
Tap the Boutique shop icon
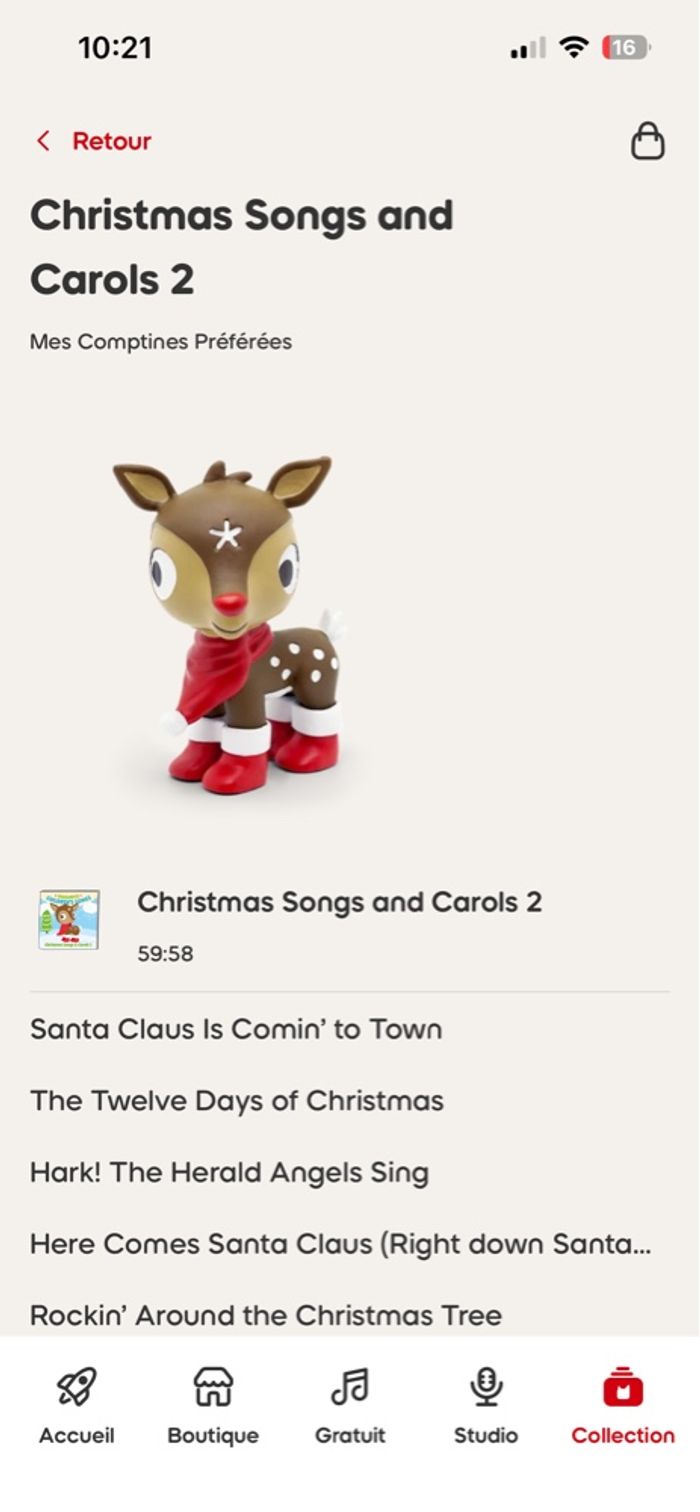pos(213,1387)
